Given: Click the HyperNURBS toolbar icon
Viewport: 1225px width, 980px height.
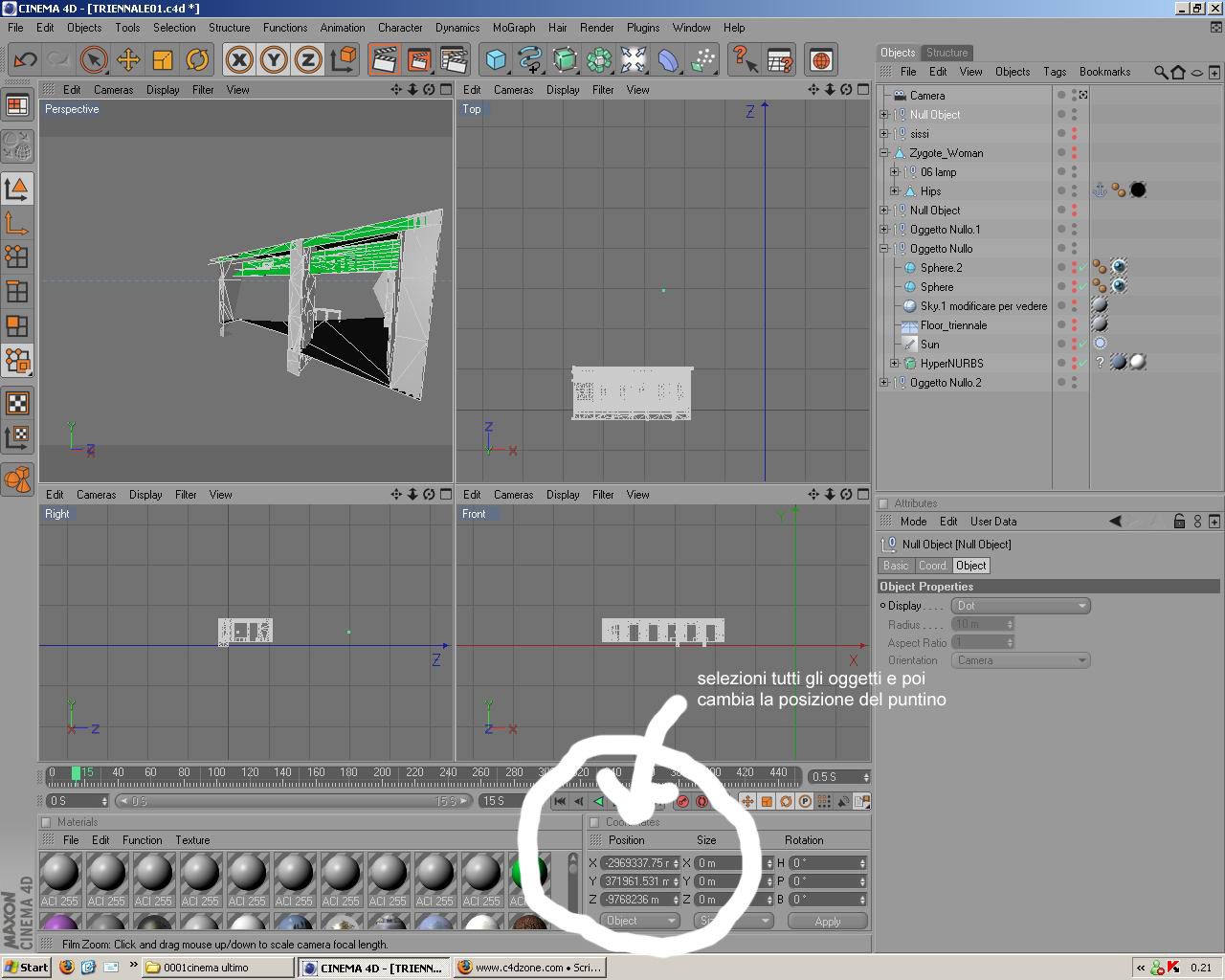Looking at the screenshot, I should (x=565, y=60).
